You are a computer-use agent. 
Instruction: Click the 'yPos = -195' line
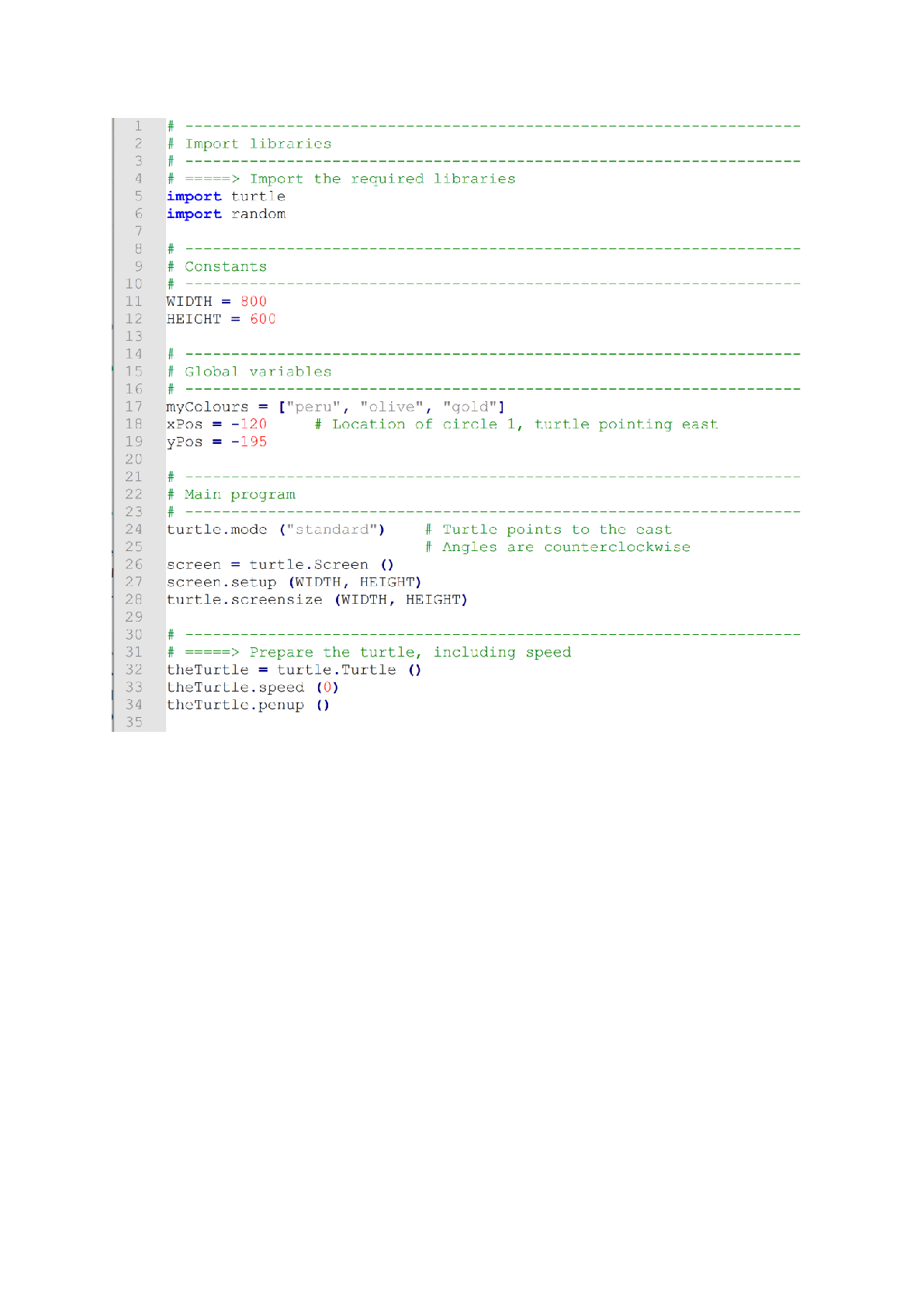point(216,442)
